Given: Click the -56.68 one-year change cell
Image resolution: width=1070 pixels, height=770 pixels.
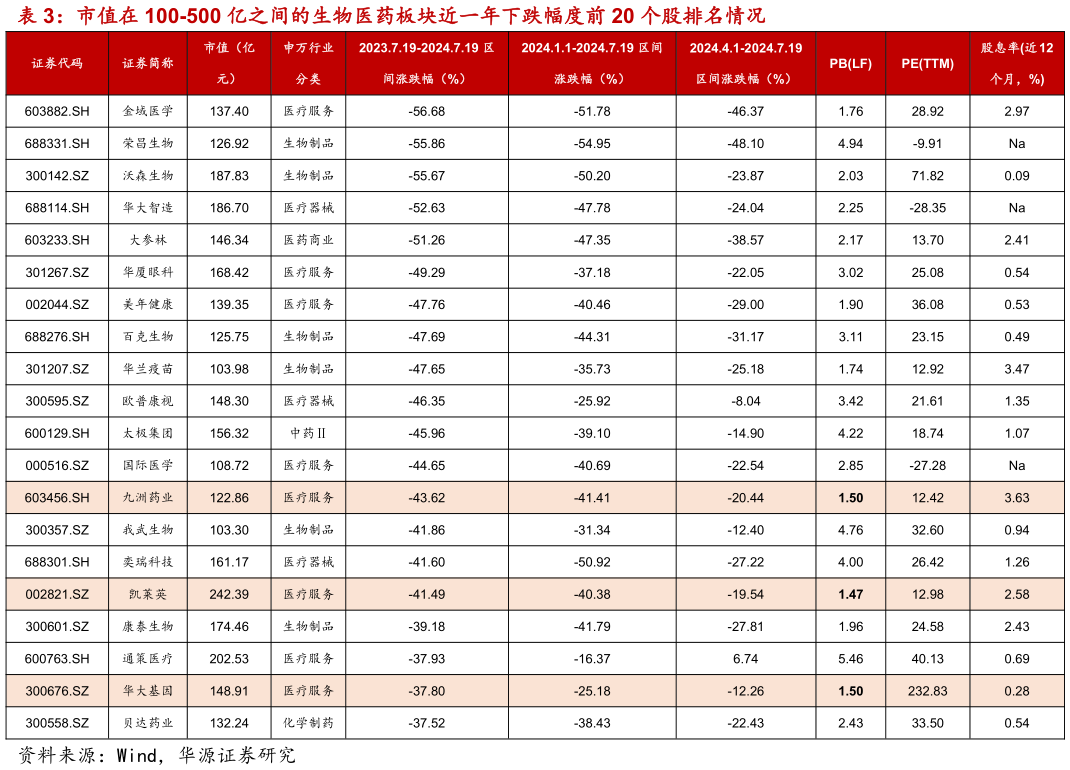Looking at the screenshot, I should [427, 111].
